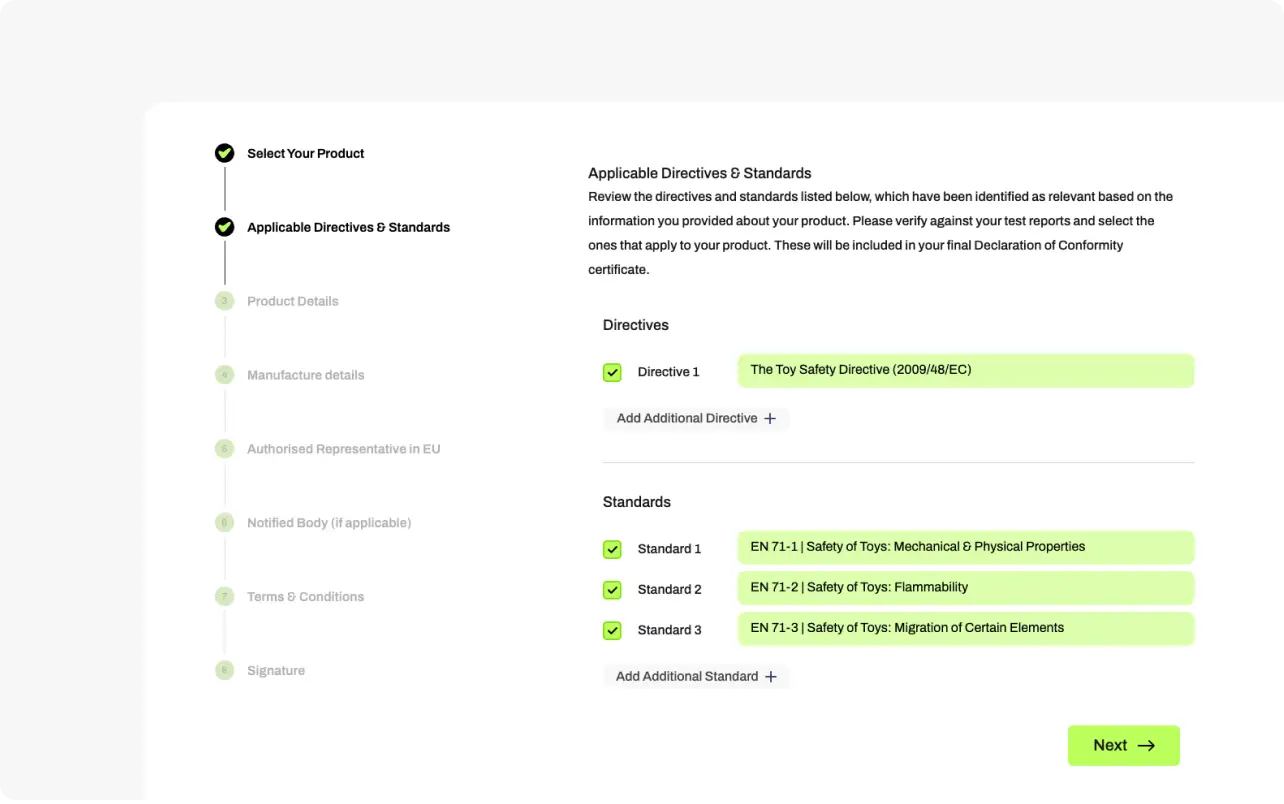Screen dimensions: 1284x804
Task: Click the EN 71-3 Migration of Certain Elements field
Action: click(965, 628)
